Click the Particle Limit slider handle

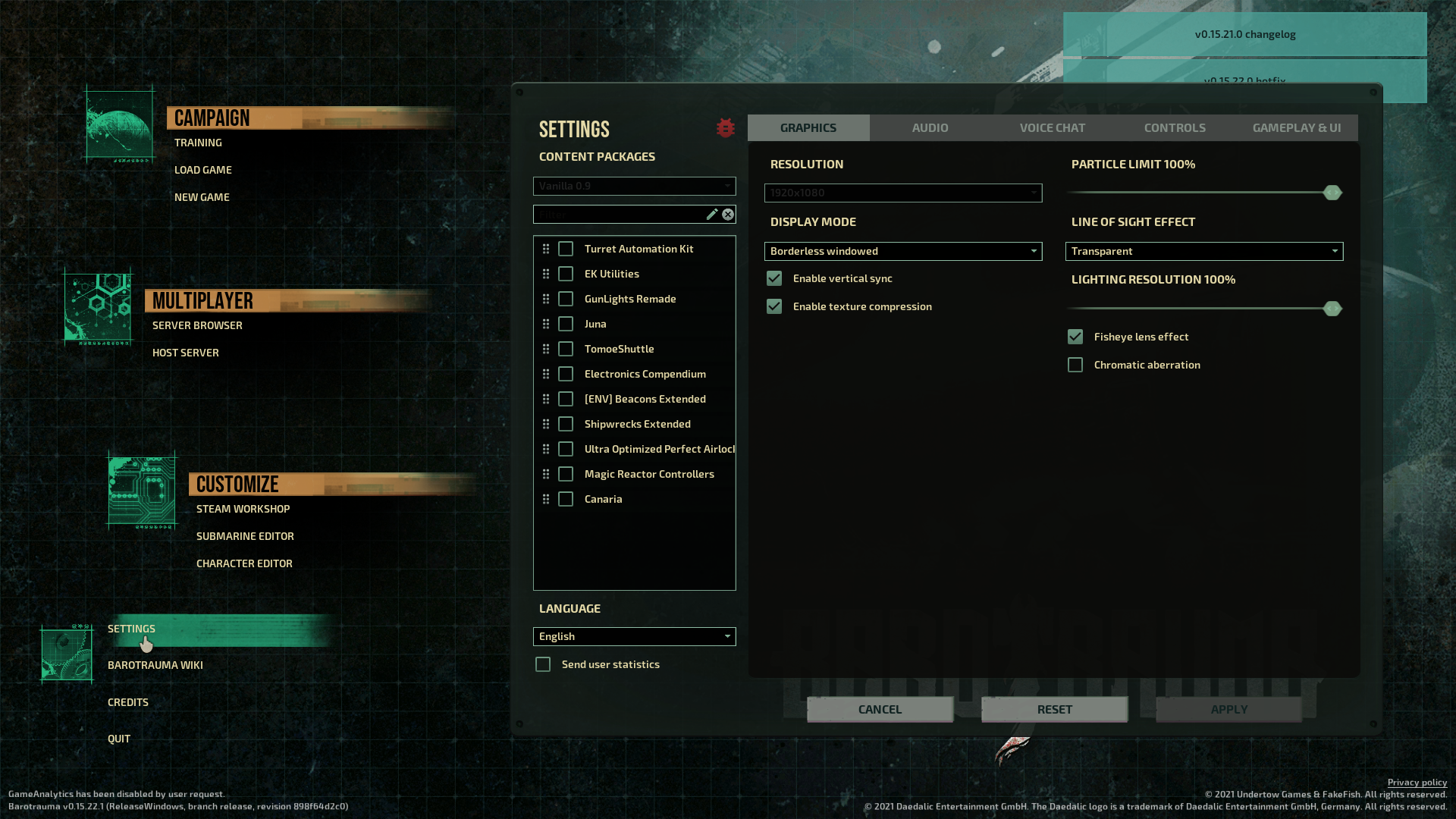[x=1332, y=193]
